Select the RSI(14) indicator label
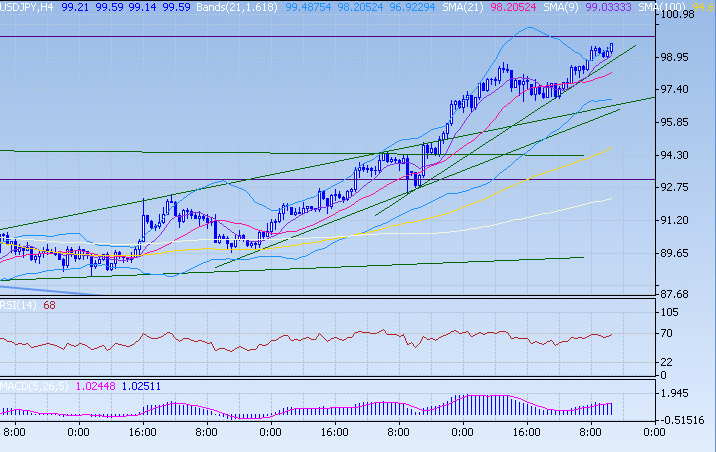Screen dimensions: 716x452 click(x=18, y=304)
